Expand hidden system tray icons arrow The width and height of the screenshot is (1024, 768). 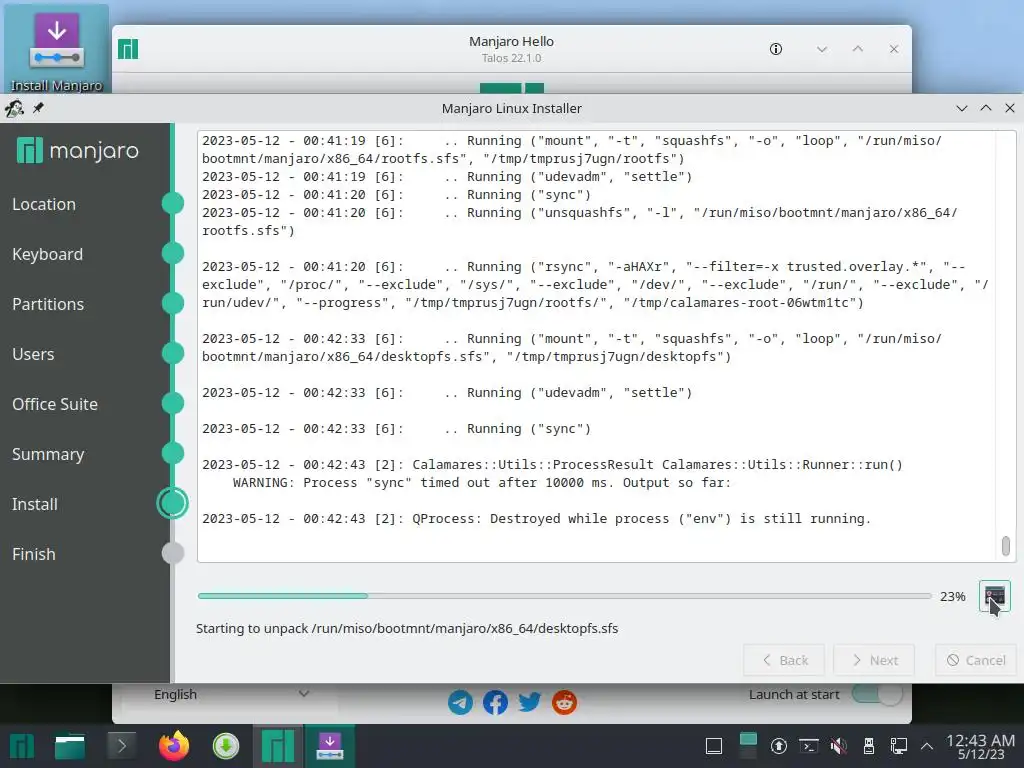[x=927, y=746]
